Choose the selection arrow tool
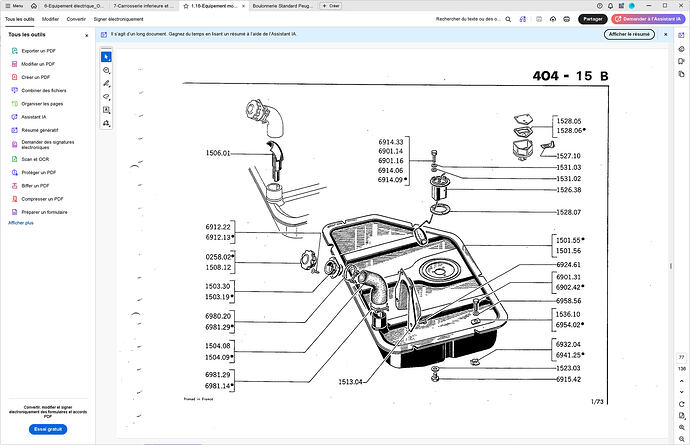Viewport: 690px width, 445px height. (106, 57)
